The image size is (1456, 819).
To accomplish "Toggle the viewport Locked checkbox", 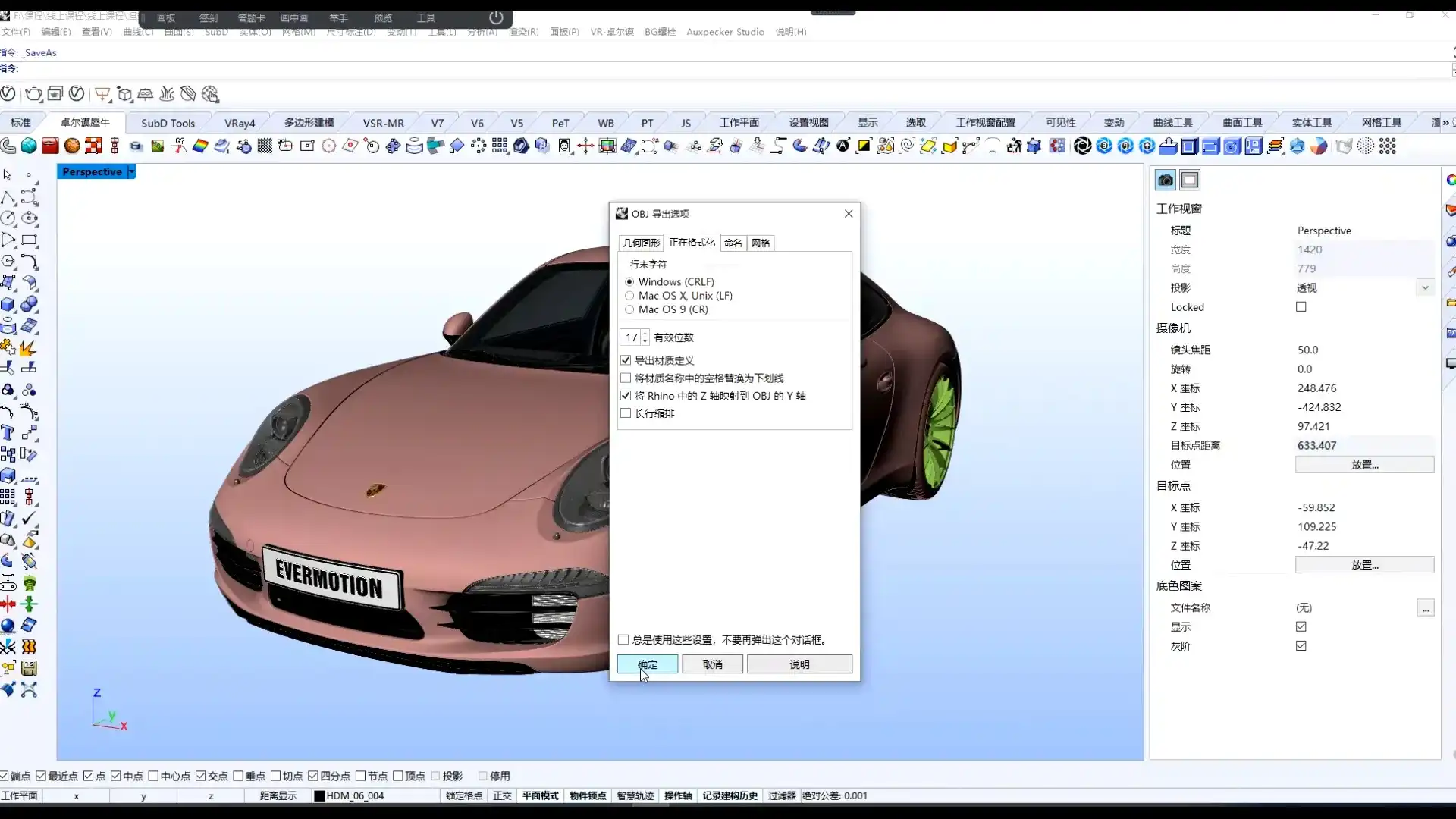I will click(1301, 307).
